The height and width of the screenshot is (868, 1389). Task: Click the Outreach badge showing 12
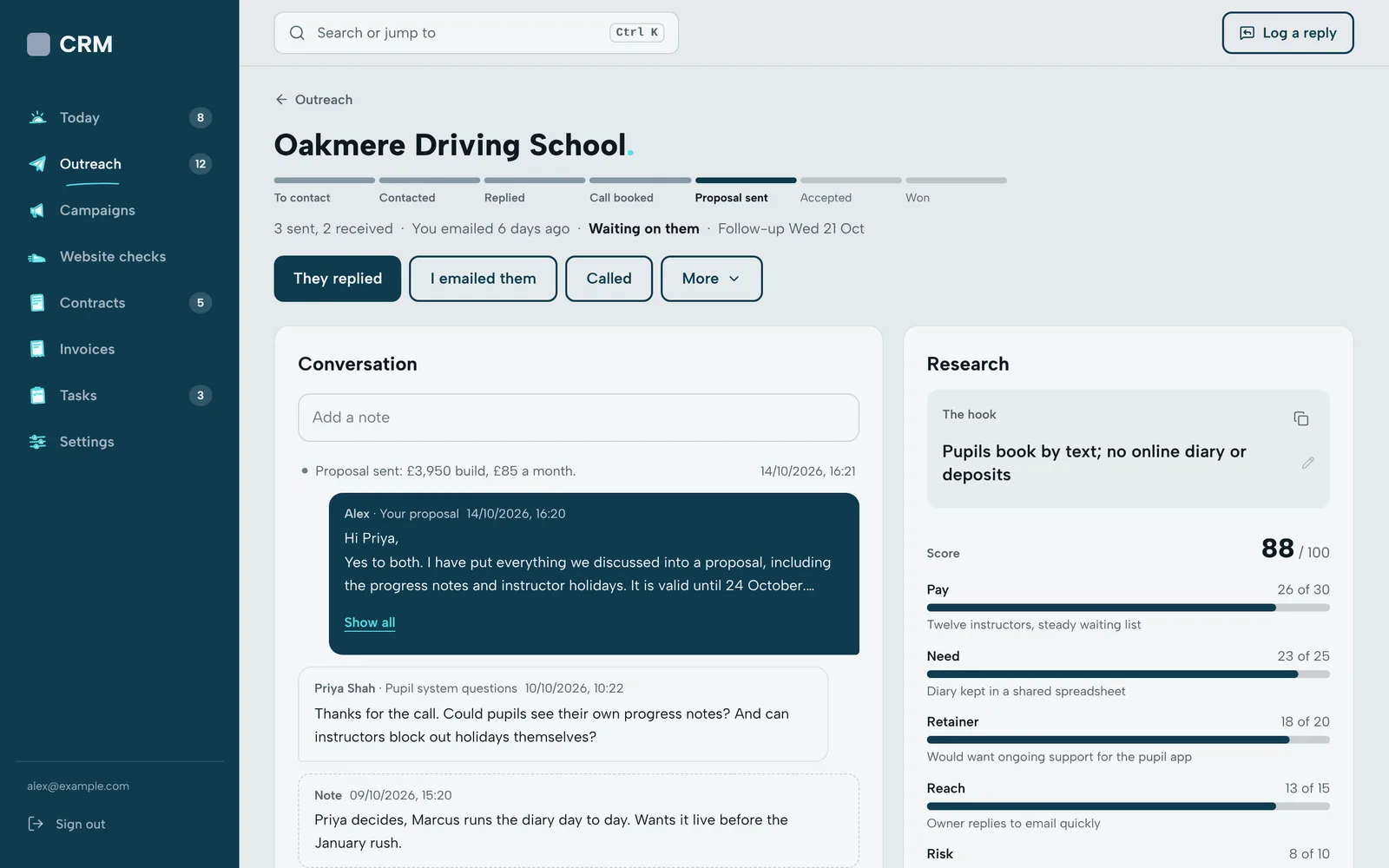click(x=201, y=164)
